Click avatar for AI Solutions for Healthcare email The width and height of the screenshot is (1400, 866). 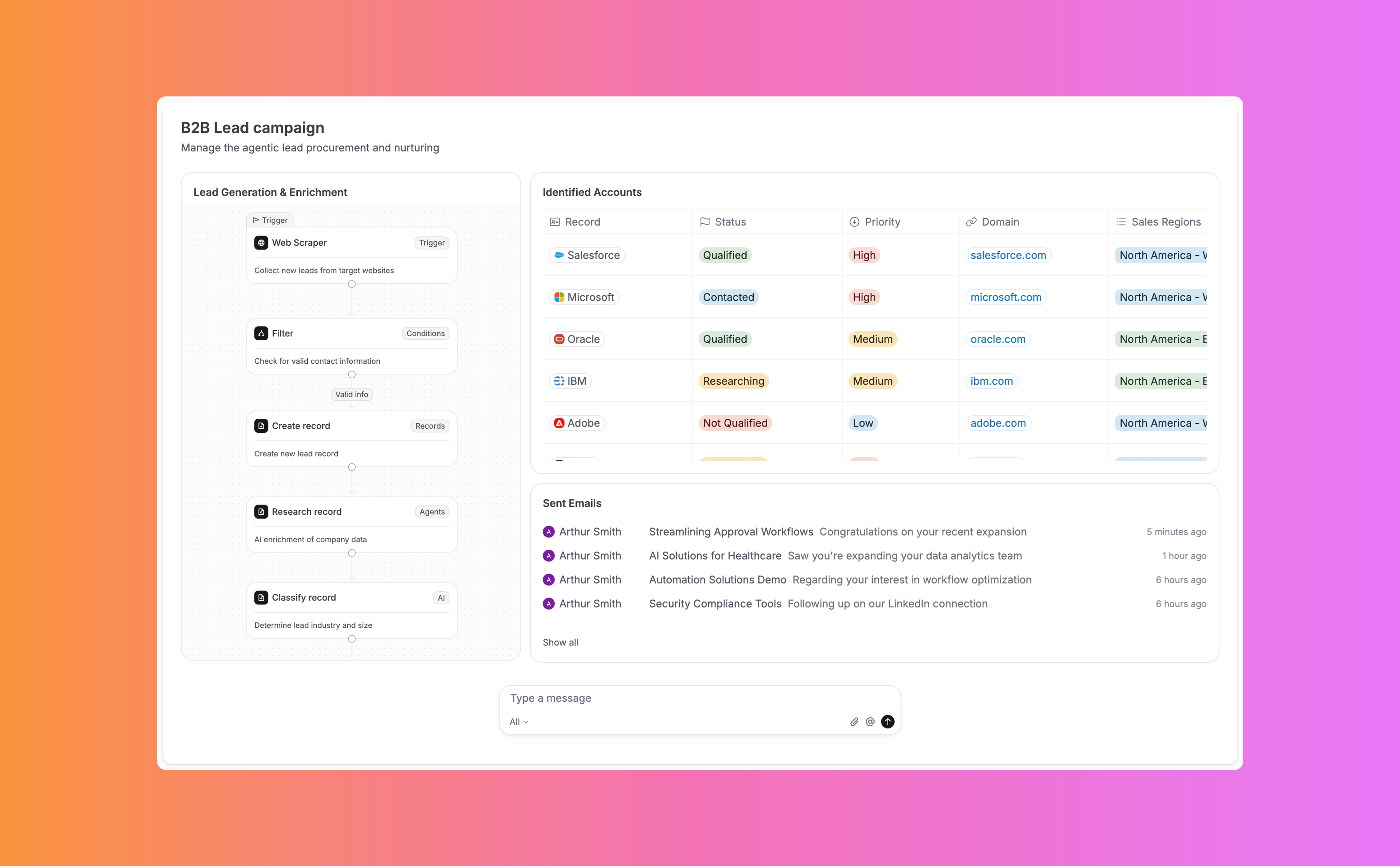(549, 556)
